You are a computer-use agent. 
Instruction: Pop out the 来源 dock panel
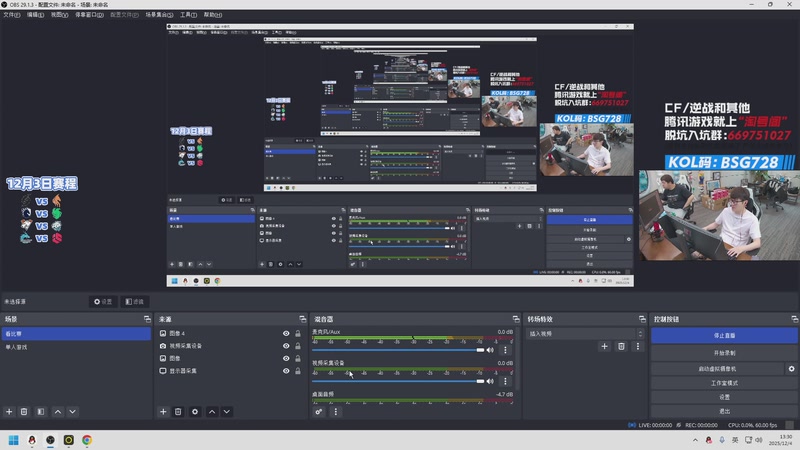[x=303, y=319]
